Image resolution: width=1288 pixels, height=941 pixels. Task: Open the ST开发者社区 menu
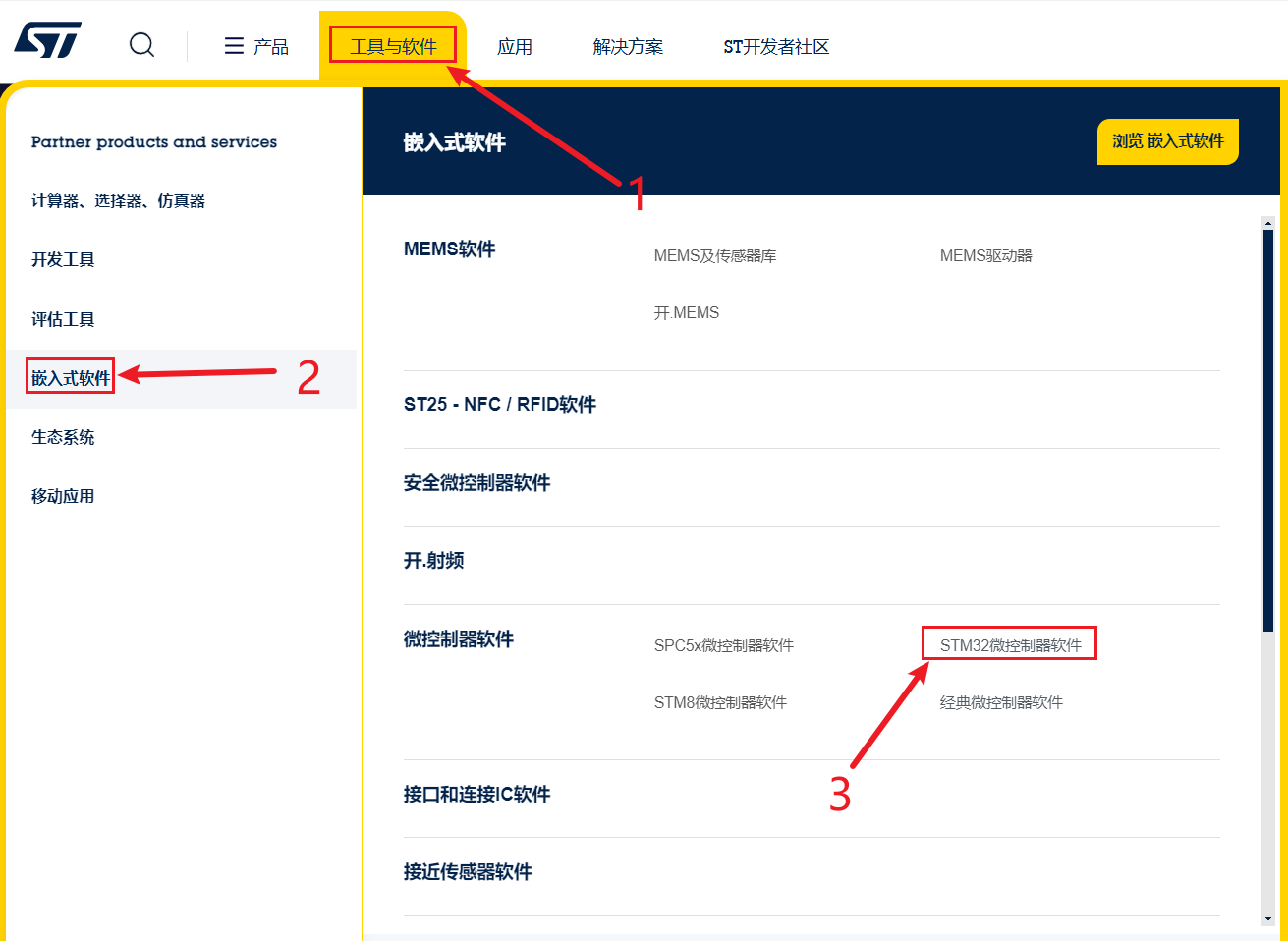click(x=776, y=46)
